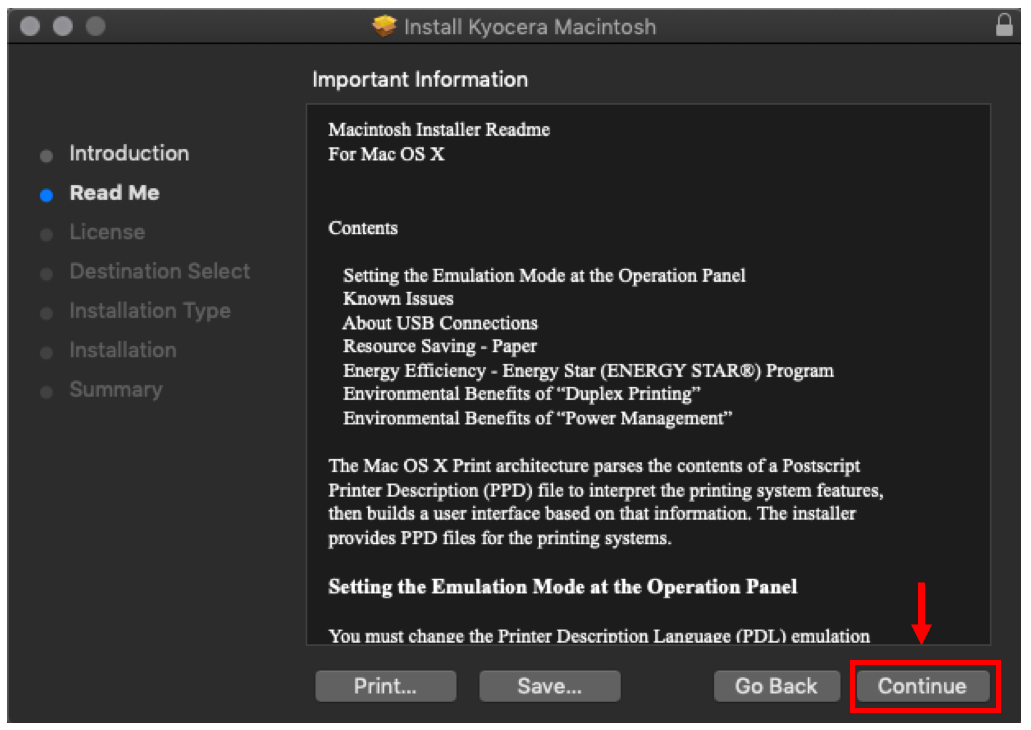Click the package box icon in title
Image resolution: width=1031 pixels, height=730 pixels.
[x=384, y=27]
